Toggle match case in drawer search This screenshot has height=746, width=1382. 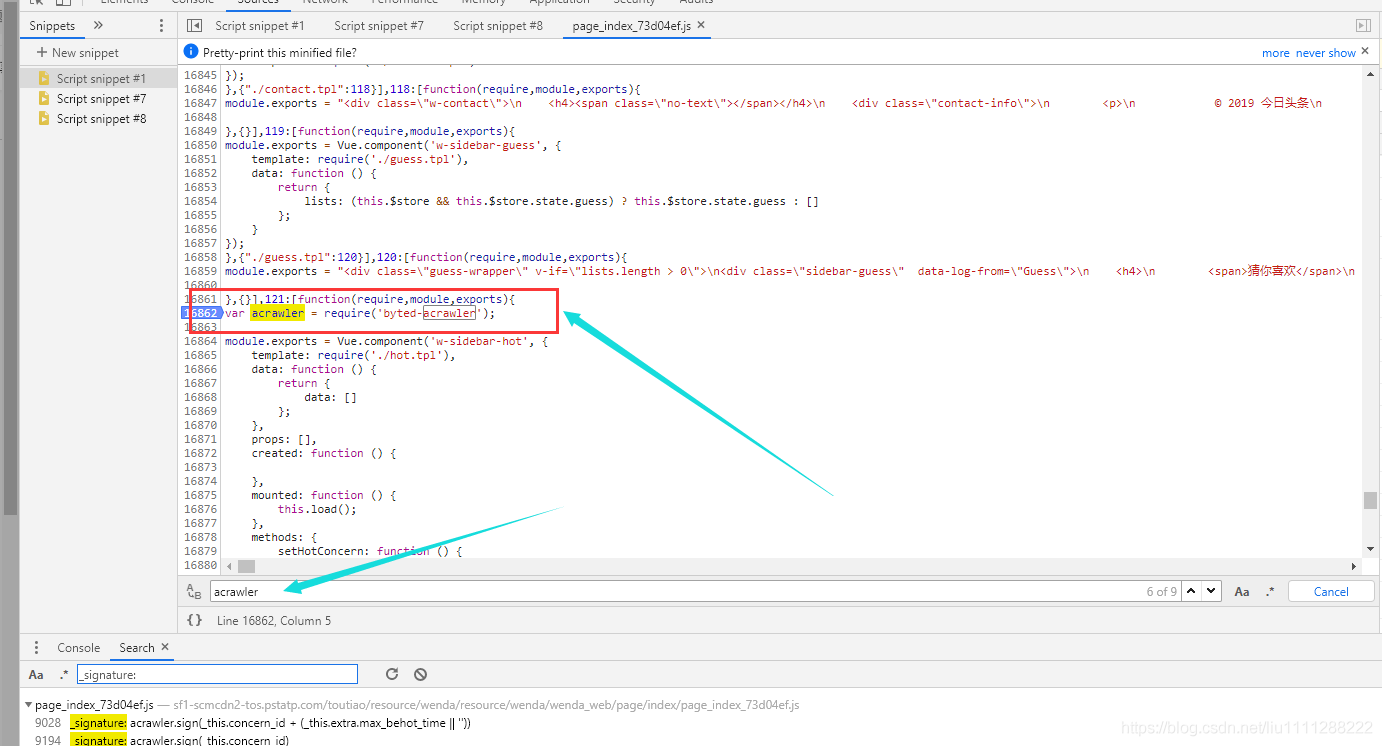(36, 675)
